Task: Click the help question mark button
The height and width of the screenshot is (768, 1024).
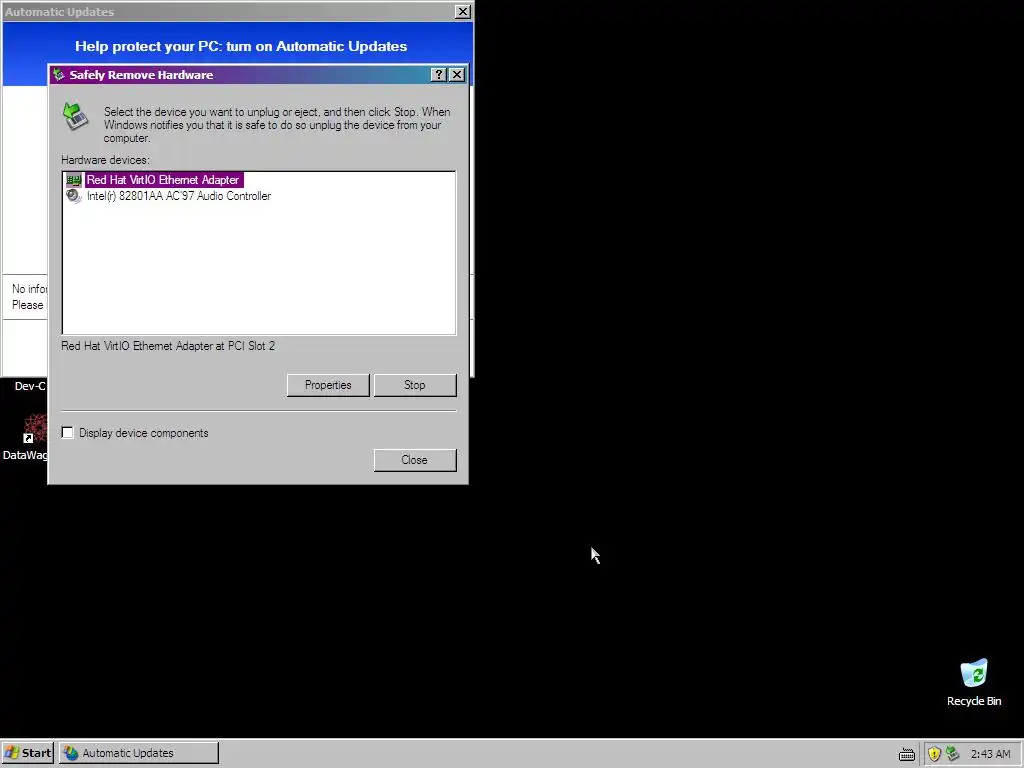Action: (439, 74)
